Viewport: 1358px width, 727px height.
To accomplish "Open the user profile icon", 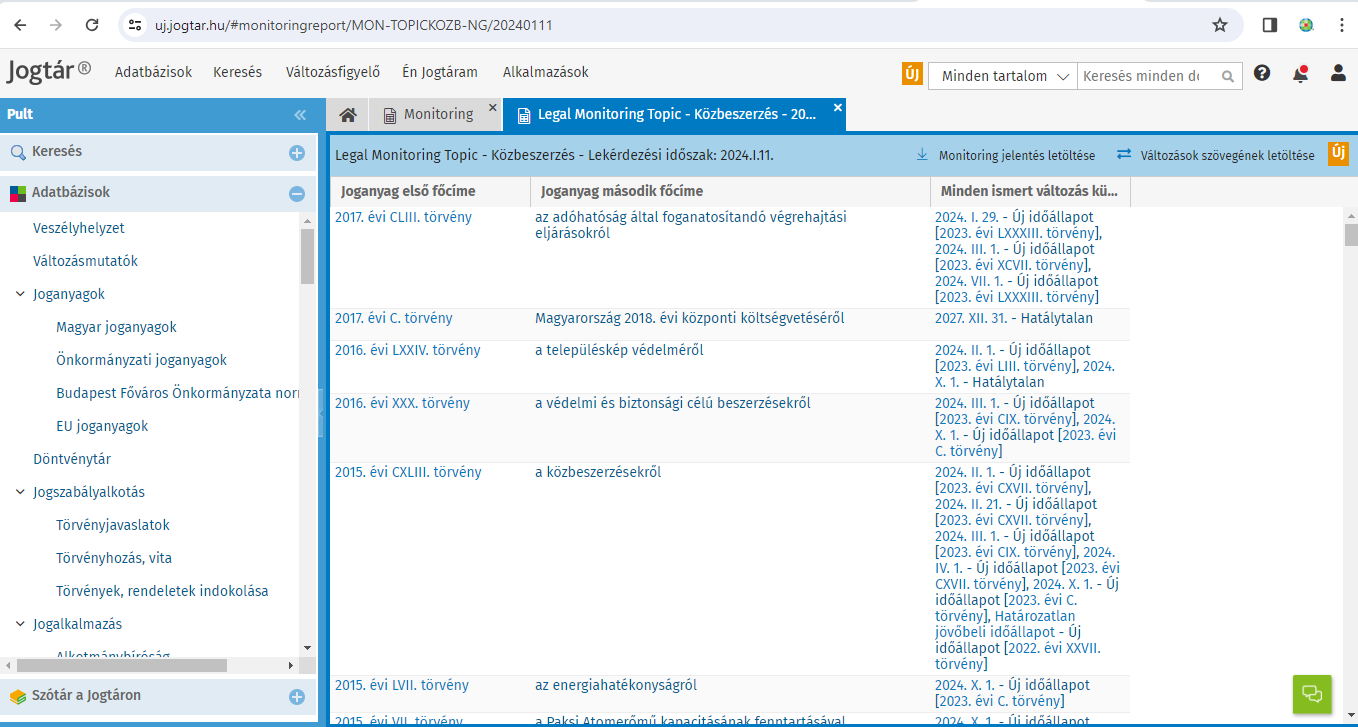I will tap(1338, 73).
